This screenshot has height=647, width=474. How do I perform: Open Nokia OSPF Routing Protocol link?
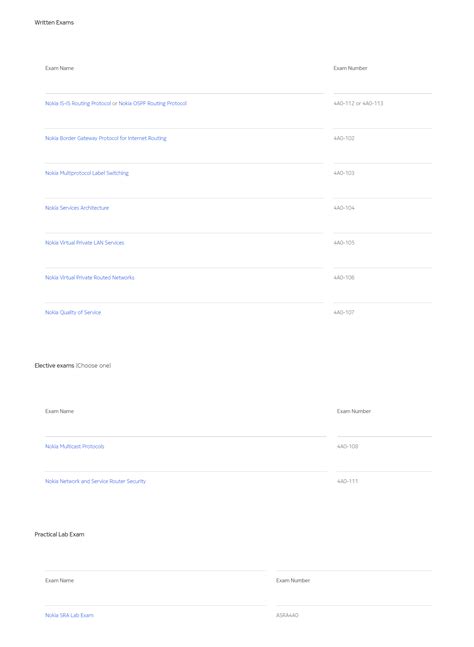coord(153,104)
